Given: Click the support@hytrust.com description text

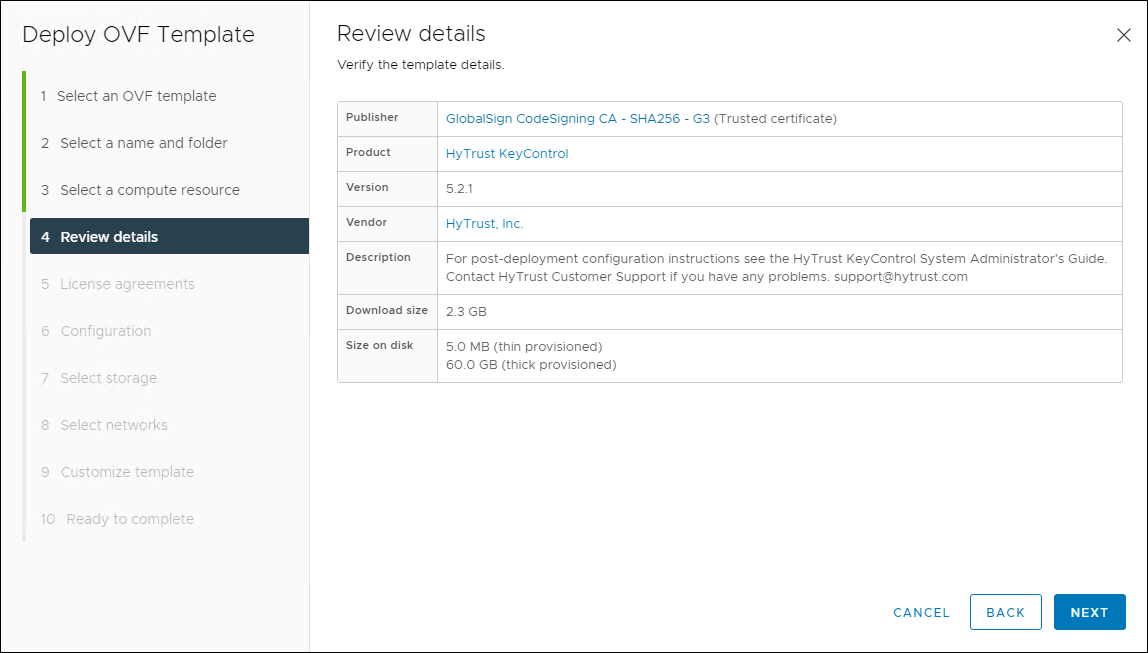Looking at the screenshot, I should tap(901, 277).
